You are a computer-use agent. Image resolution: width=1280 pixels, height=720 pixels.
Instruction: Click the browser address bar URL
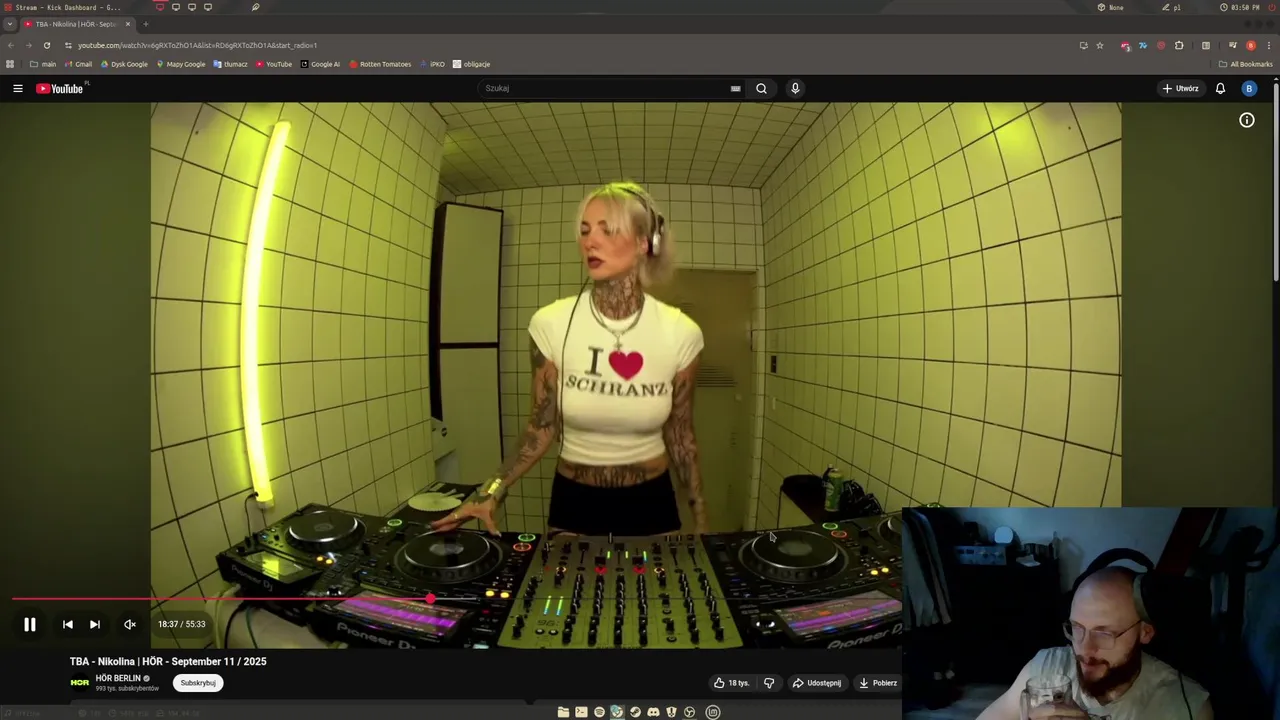pyautogui.click(x=197, y=45)
